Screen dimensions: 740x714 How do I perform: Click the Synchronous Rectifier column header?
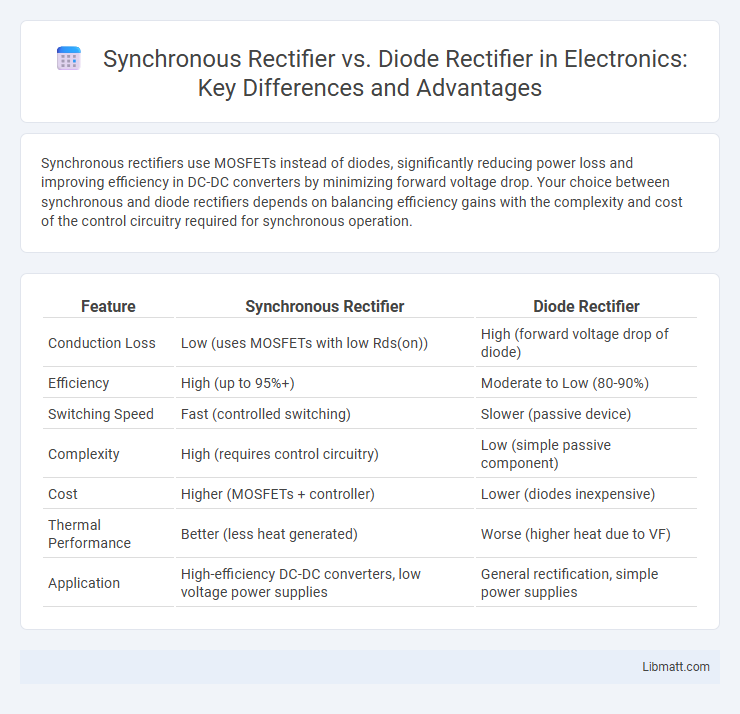point(324,306)
